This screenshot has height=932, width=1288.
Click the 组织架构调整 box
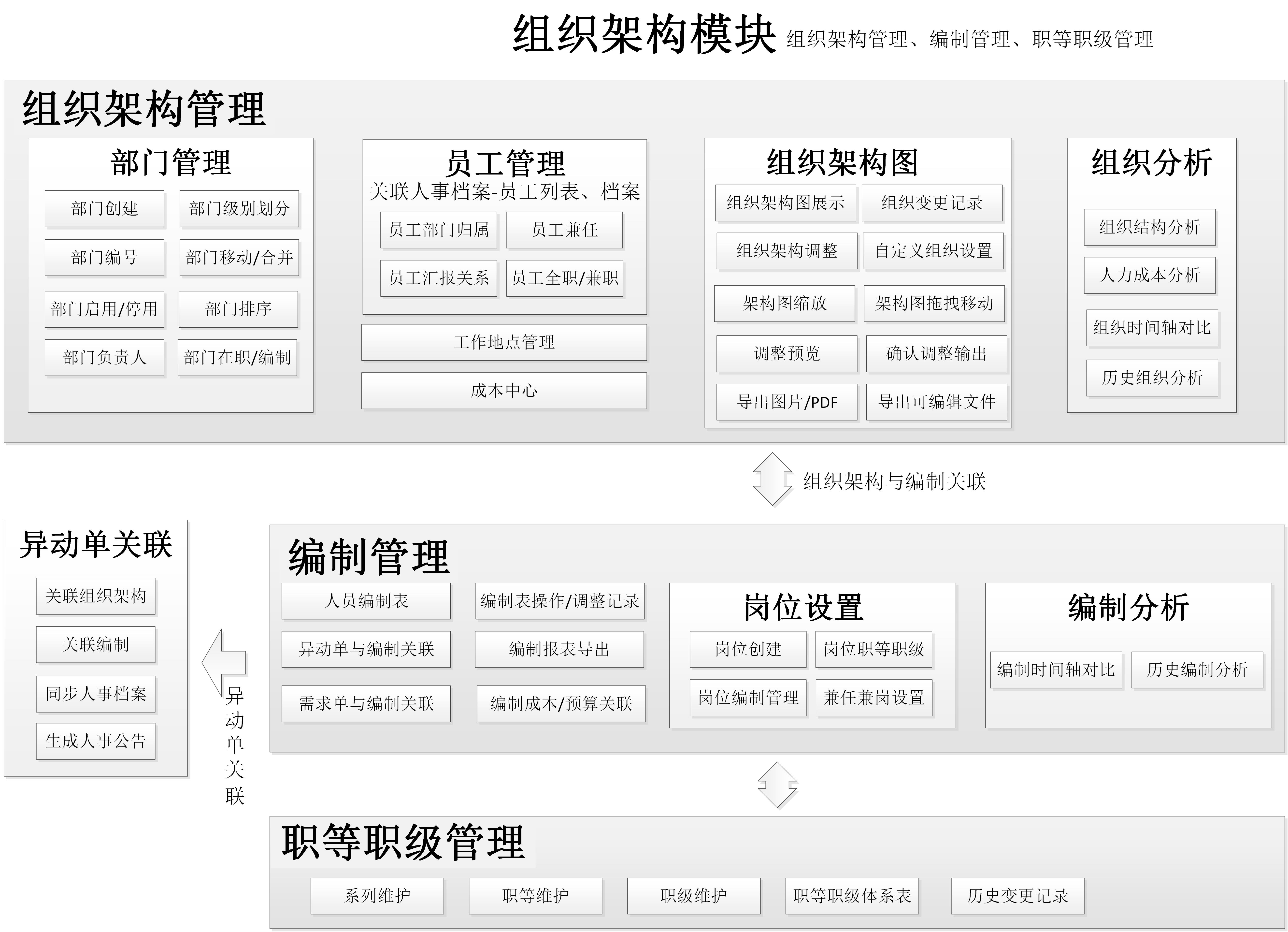coord(787,250)
